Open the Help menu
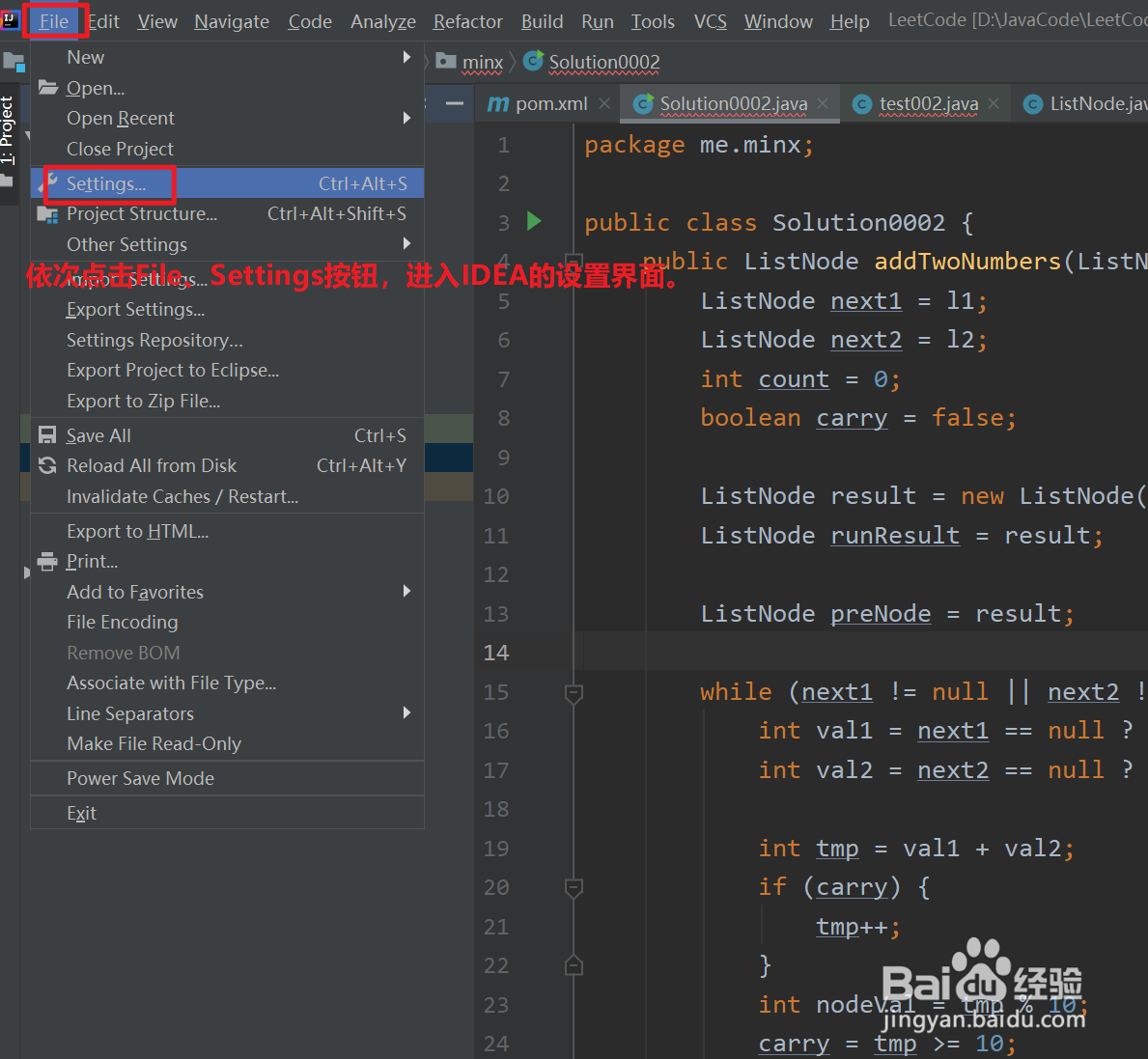This screenshot has width=1148, height=1059. pos(850,21)
